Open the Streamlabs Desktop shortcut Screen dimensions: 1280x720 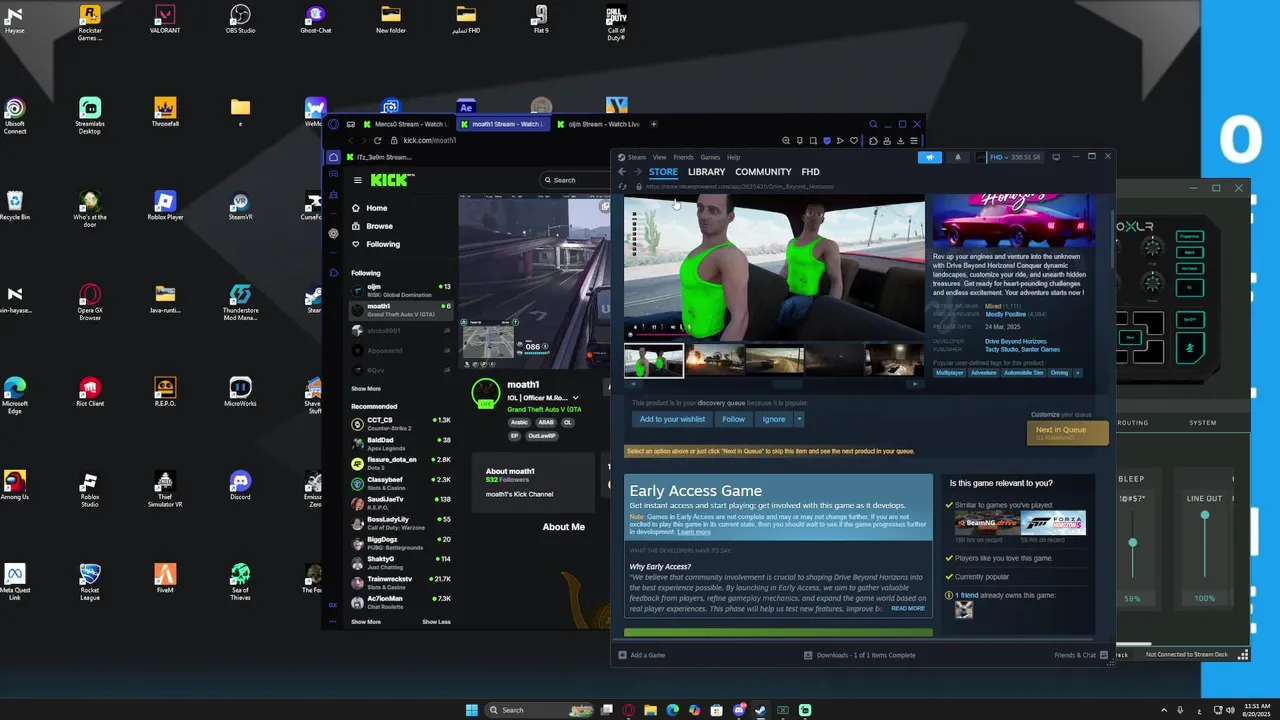click(x=90, y=116)
